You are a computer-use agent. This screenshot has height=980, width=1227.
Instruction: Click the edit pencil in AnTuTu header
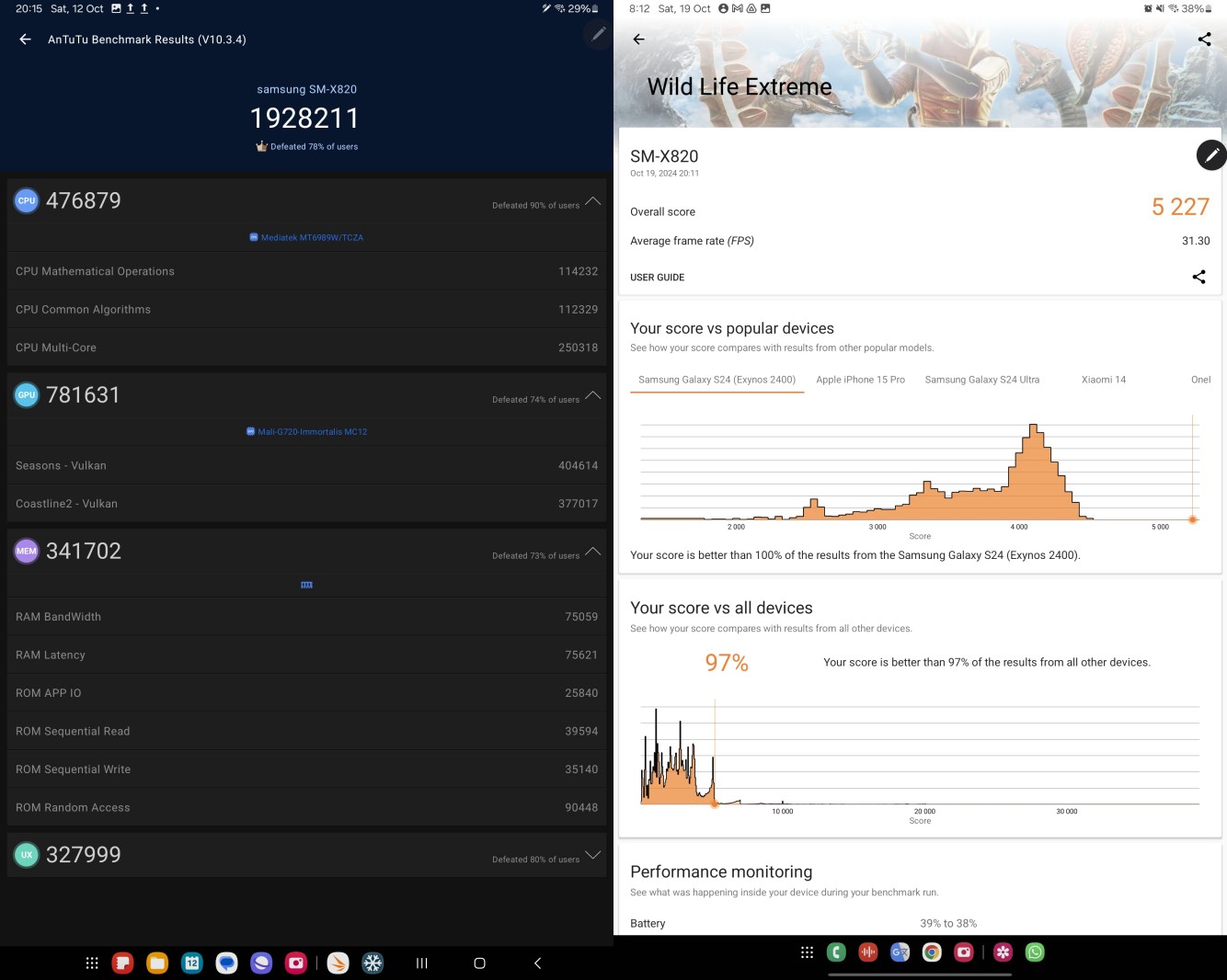pyautogui.click(x=598, y=34)
